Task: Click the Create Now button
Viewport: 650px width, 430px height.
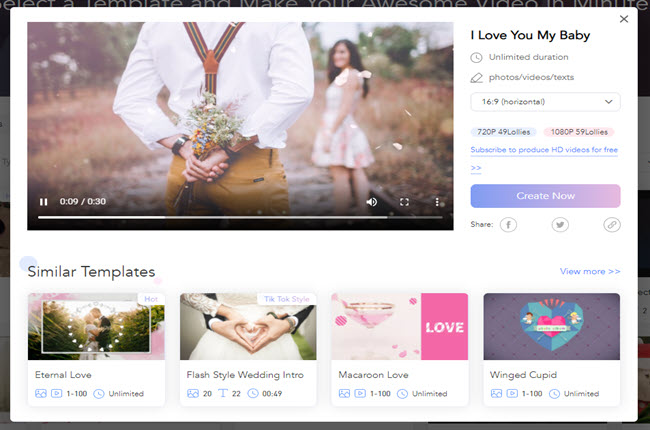Action: click(x=546, y=196)
